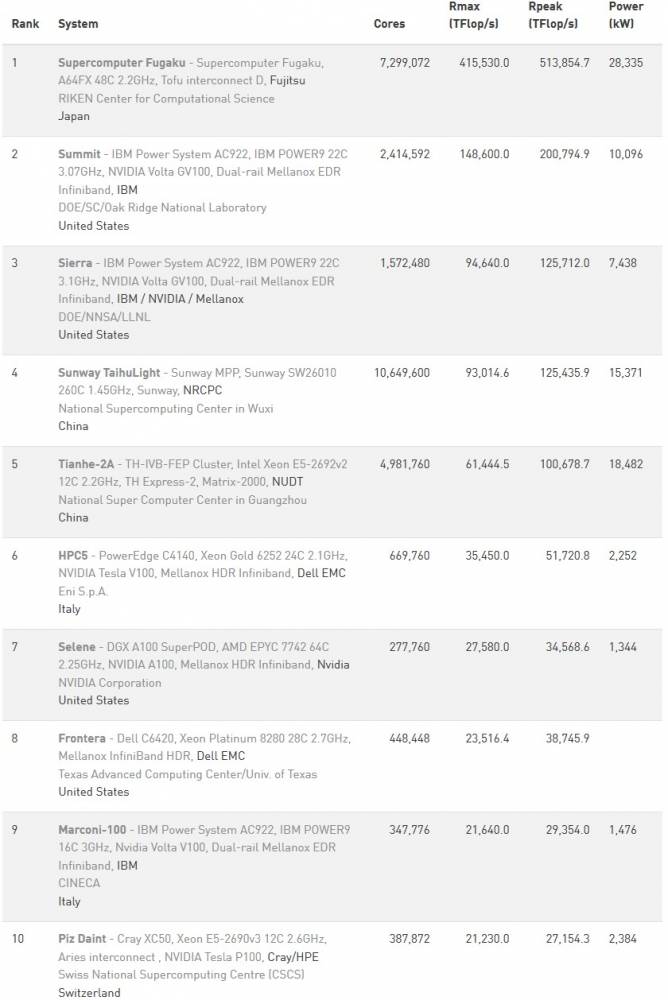This screenshot has height=1000, width=668.
Task: Click the Rank column header
Action: point(25,24)
